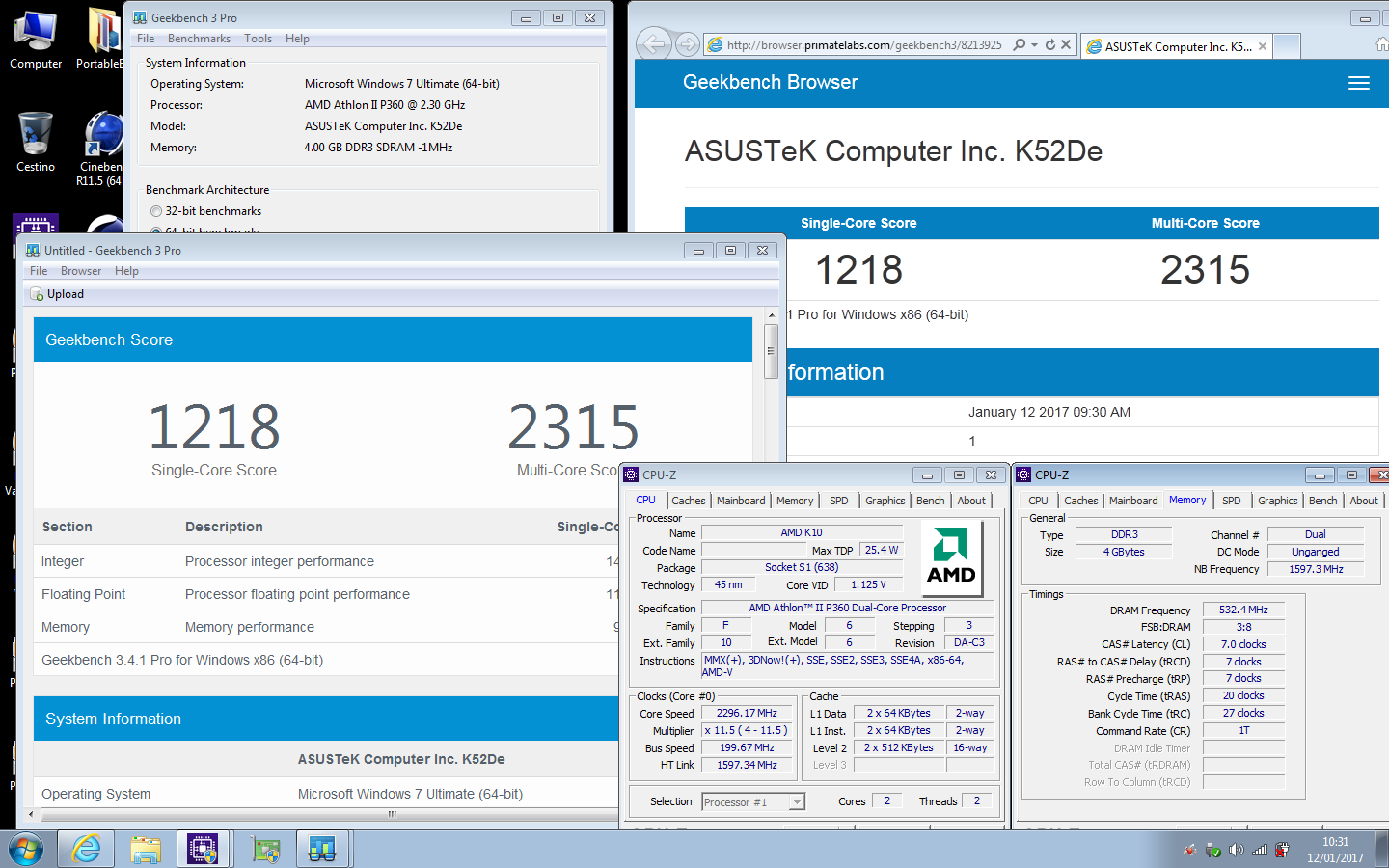Open the File menu in Geekbench 3 Pro

point(146,39)
